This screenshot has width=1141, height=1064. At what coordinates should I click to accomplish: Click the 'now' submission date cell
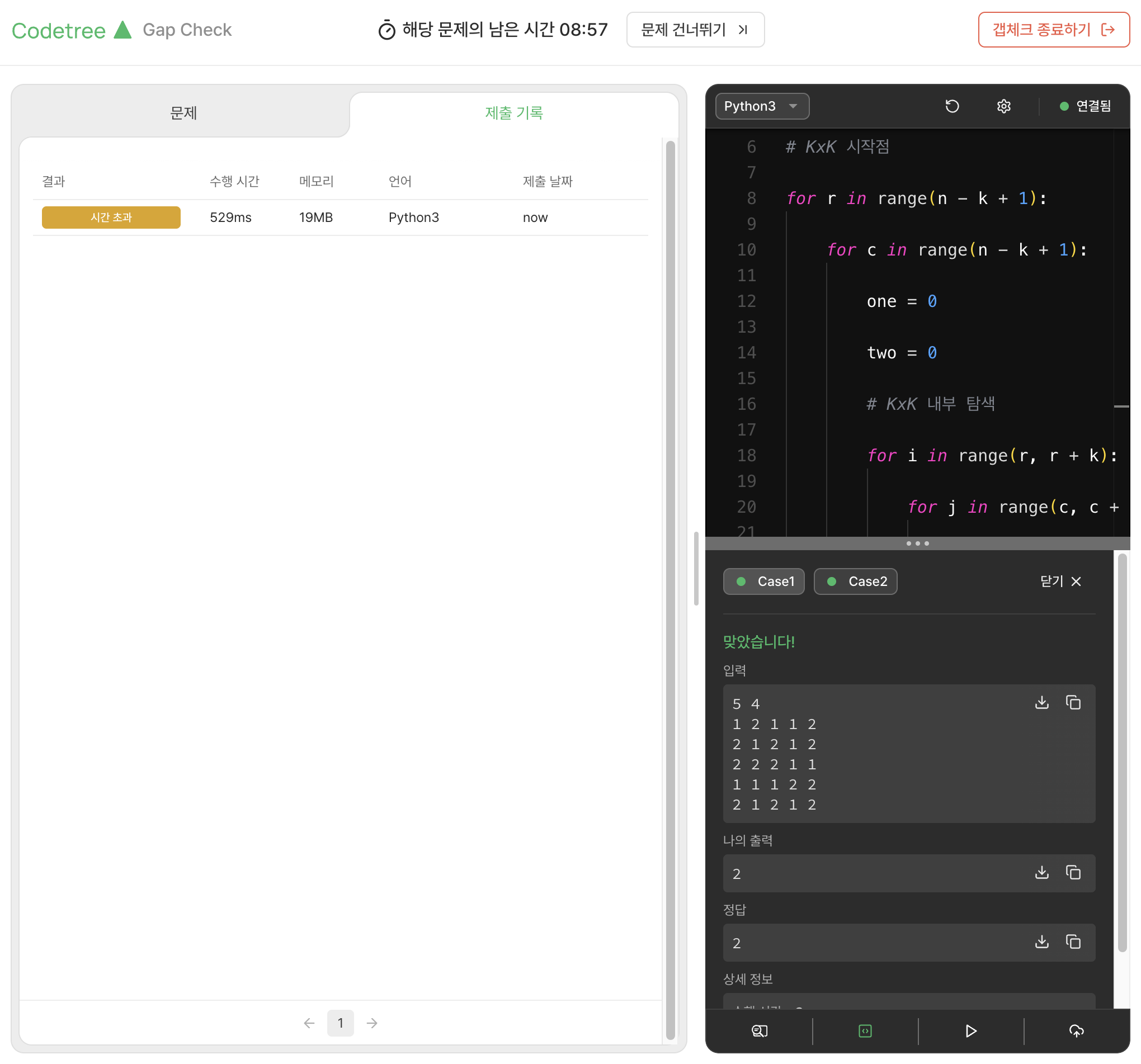[x=535, y=217]
